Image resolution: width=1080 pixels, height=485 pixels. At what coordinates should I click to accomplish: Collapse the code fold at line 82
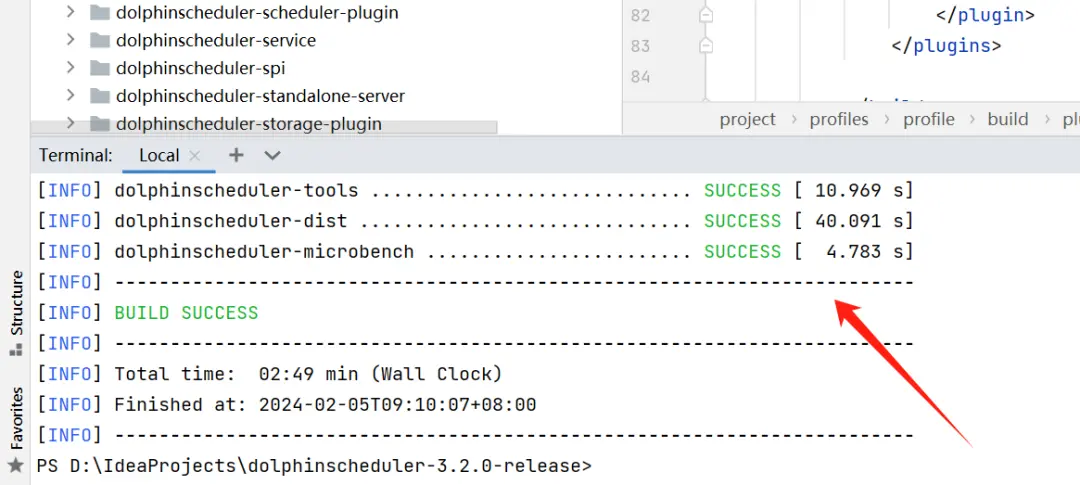706,16
